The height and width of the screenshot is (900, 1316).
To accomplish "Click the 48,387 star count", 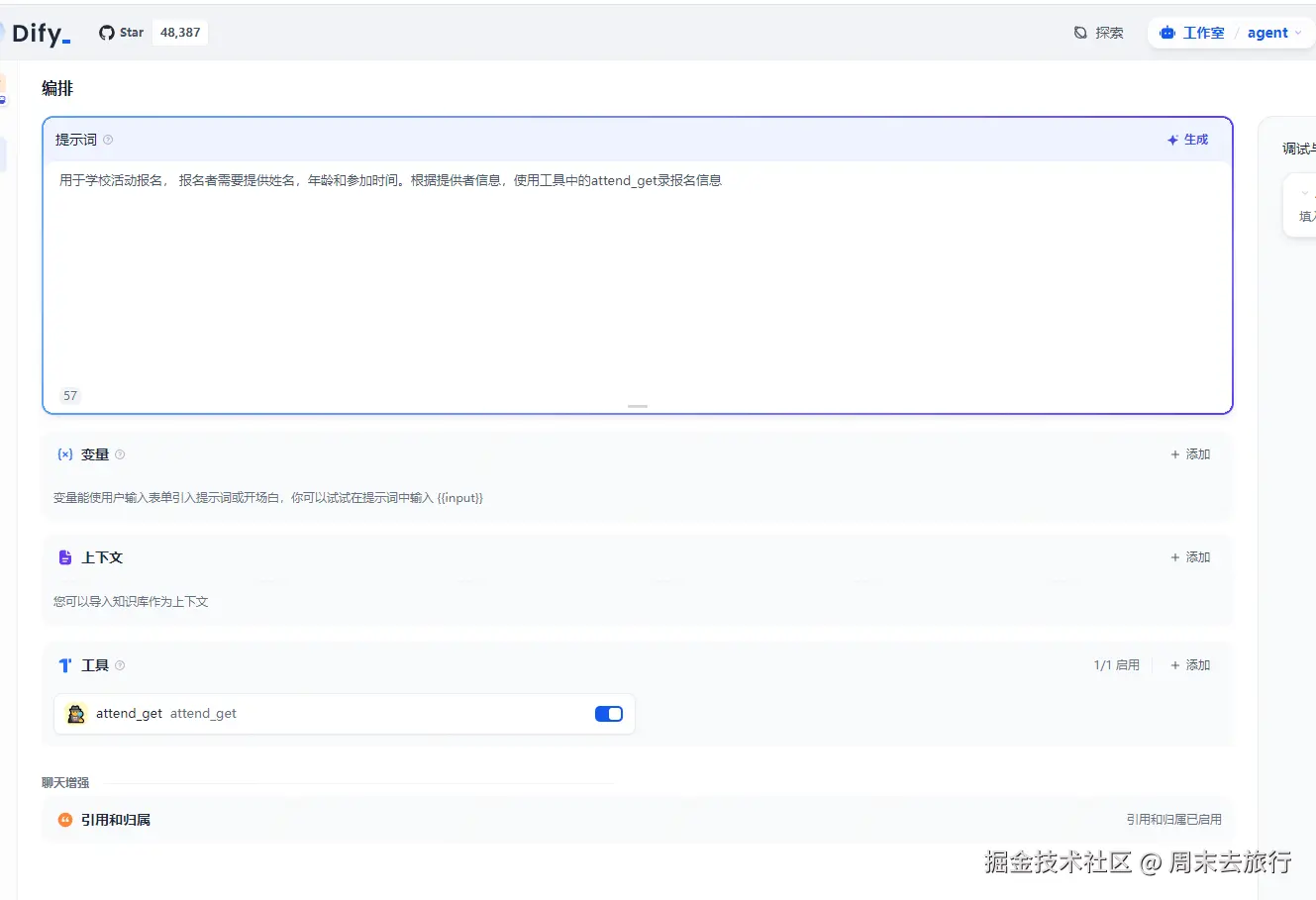I will pos(180,33).
